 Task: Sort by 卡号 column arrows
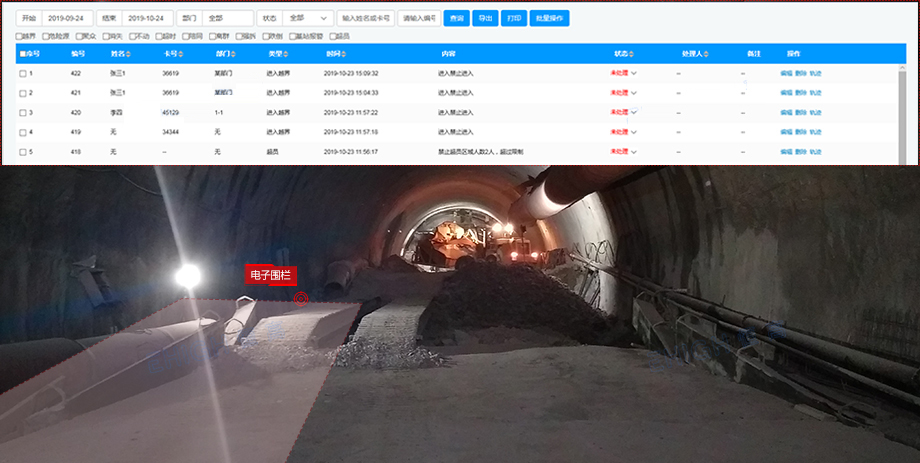tap(179, 53)
